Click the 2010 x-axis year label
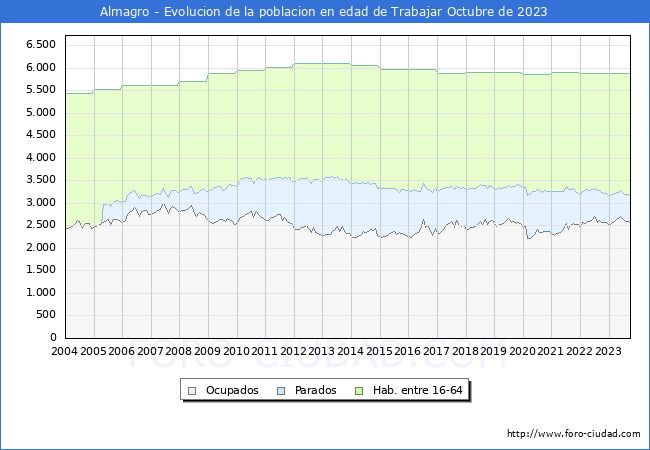Screen dimensions: 650x450 pyautogui.click(x=236, y=351)
